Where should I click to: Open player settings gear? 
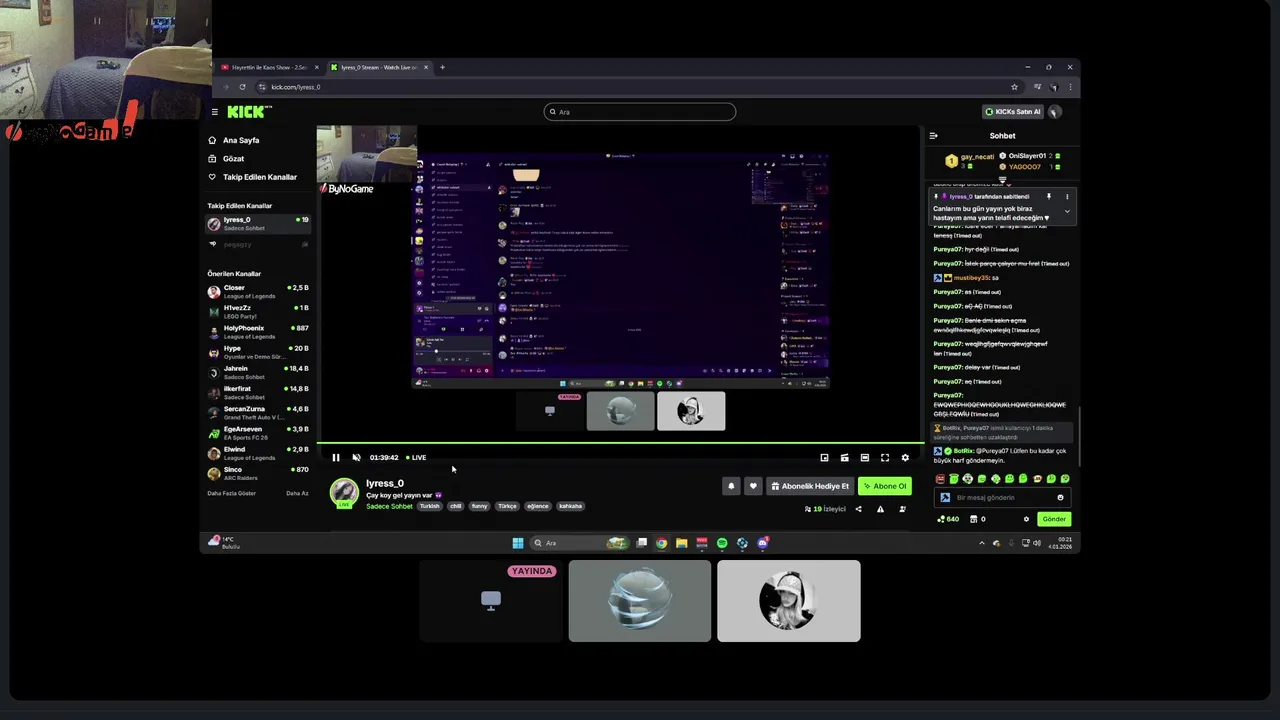click(x=905, y=458)
